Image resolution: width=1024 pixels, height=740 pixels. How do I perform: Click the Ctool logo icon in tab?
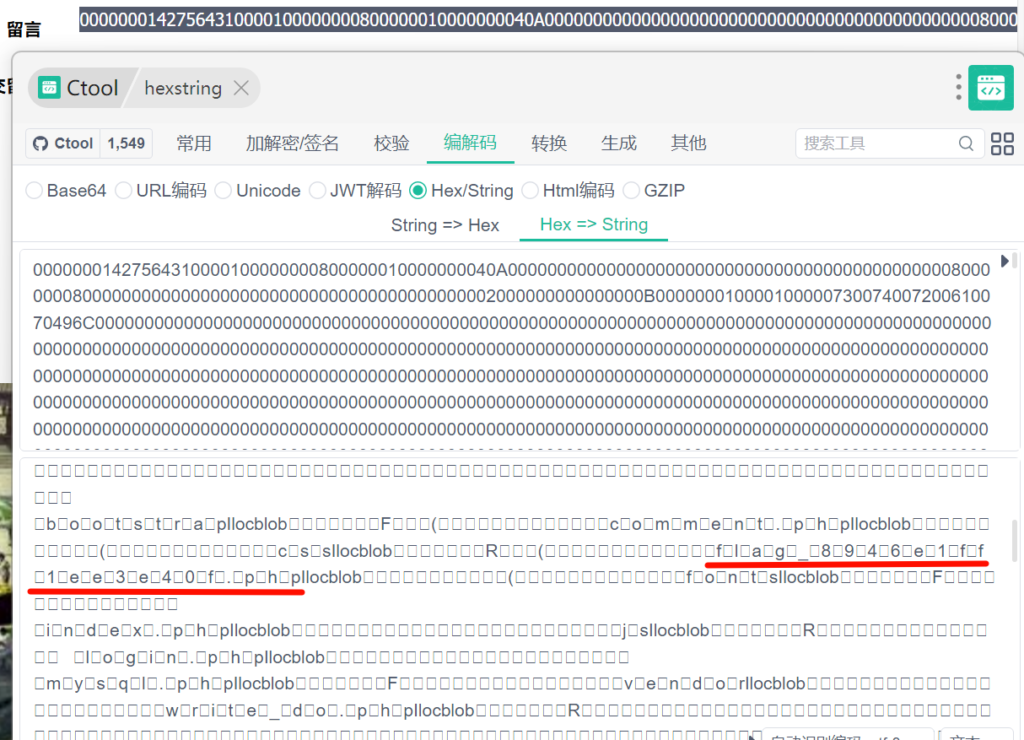[49, 88]
